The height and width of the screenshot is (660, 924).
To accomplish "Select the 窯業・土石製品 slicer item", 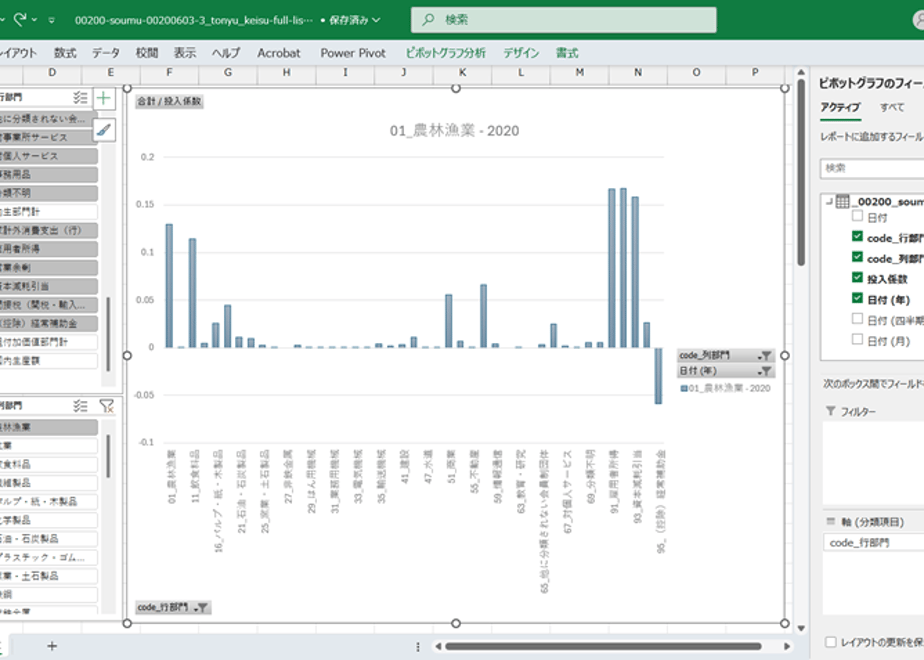I will pyautogui.click(x=48, y=576).
